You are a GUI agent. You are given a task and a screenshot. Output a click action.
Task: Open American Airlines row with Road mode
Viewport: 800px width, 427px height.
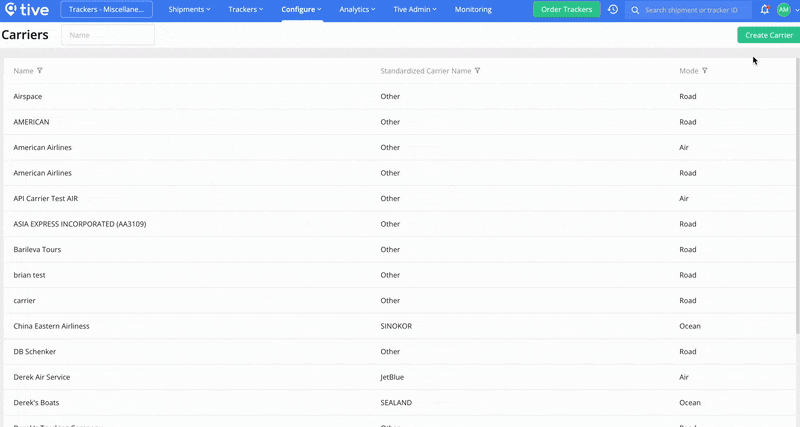pos(399,173)
